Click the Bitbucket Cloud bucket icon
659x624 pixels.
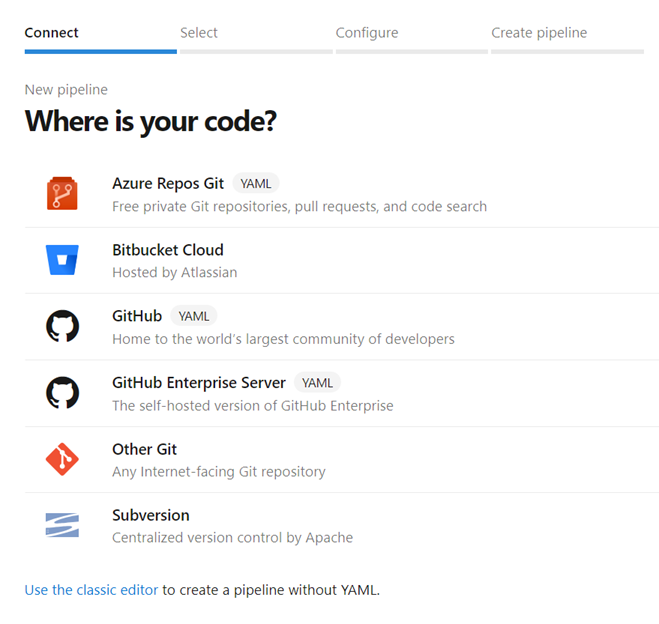(x=62, y=260)
